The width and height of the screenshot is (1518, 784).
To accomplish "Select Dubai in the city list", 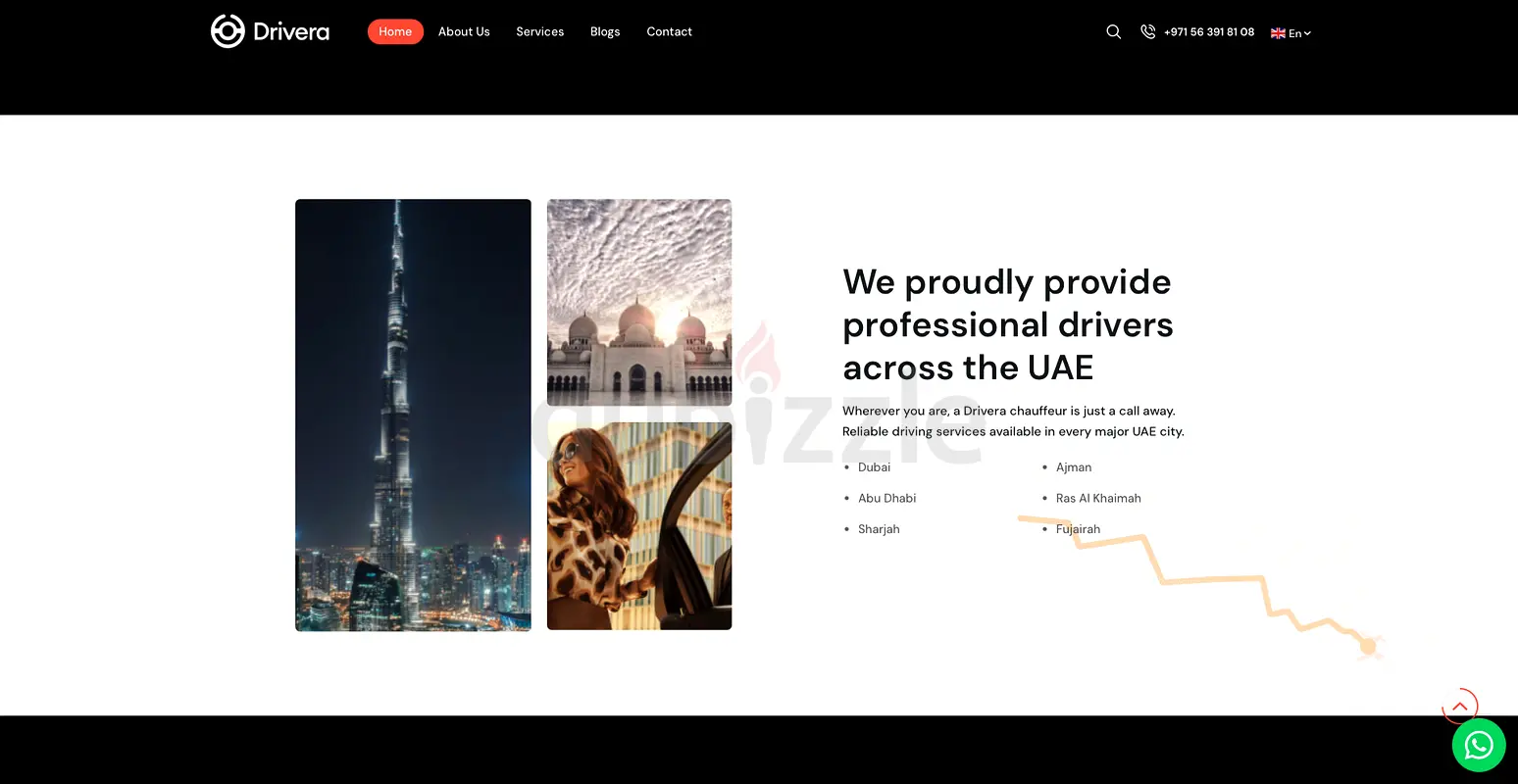I will [x=874, y=467].
